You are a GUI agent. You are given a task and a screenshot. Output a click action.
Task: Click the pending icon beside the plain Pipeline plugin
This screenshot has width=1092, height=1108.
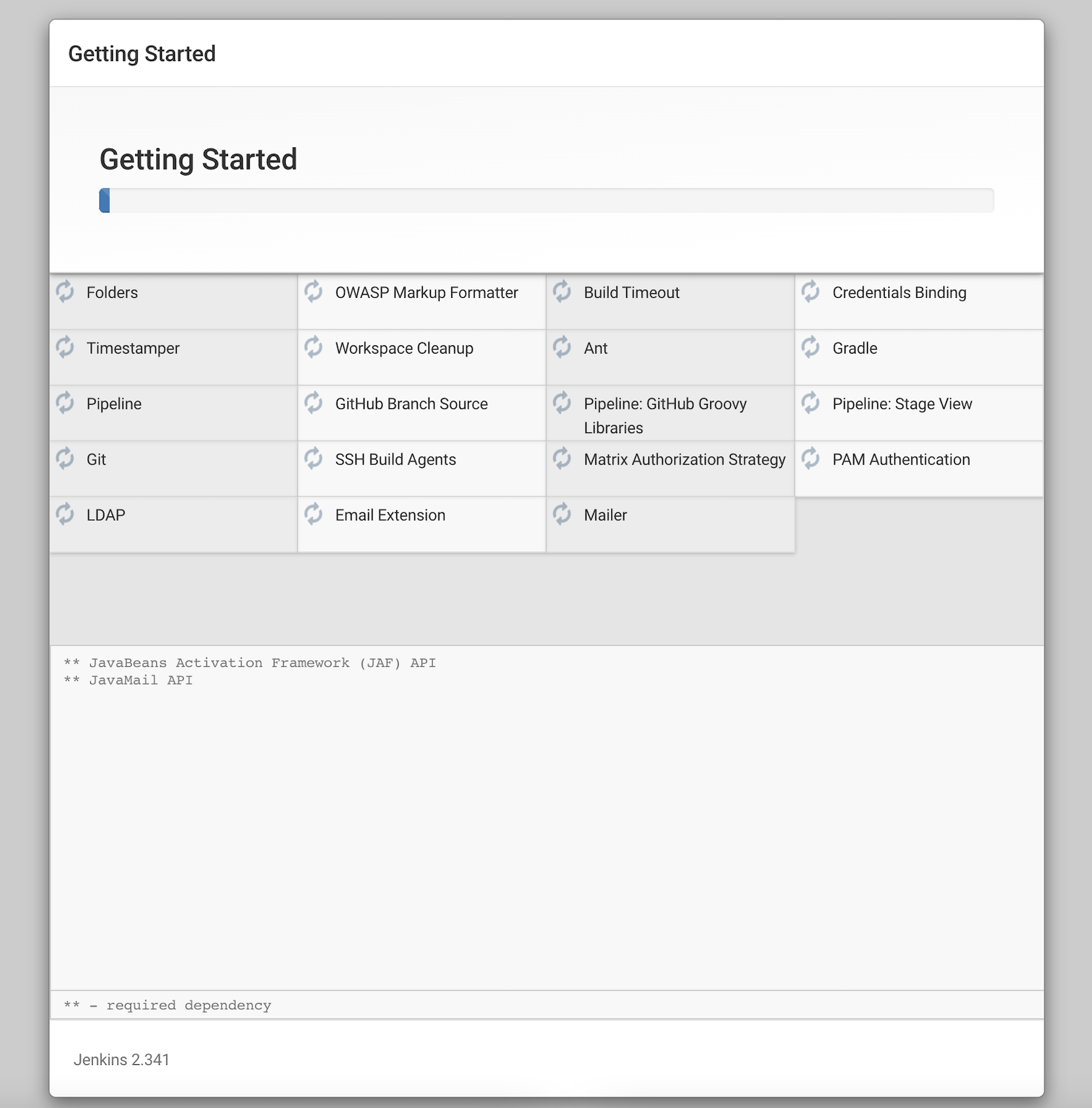[x=65, y=403]
